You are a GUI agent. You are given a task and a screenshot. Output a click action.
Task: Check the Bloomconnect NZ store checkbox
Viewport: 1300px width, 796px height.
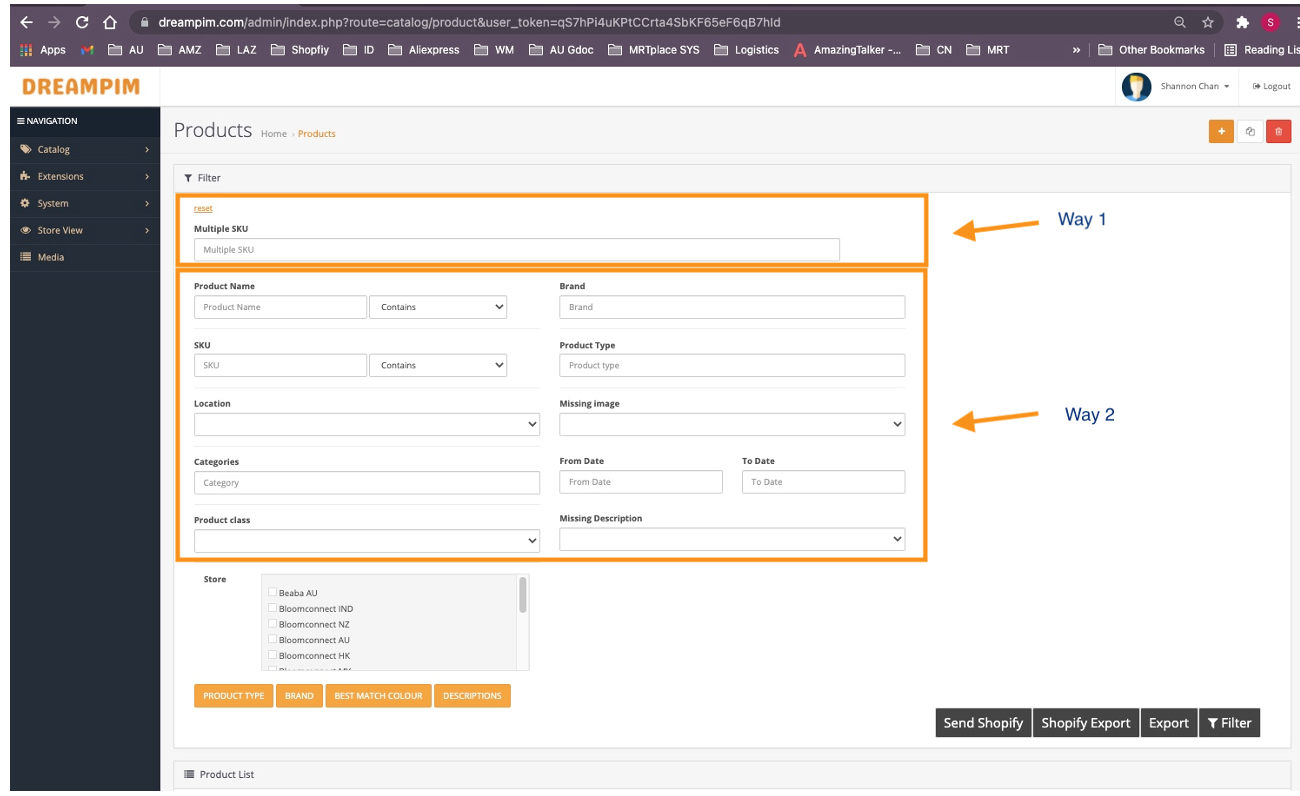click(x=272, y=624)
